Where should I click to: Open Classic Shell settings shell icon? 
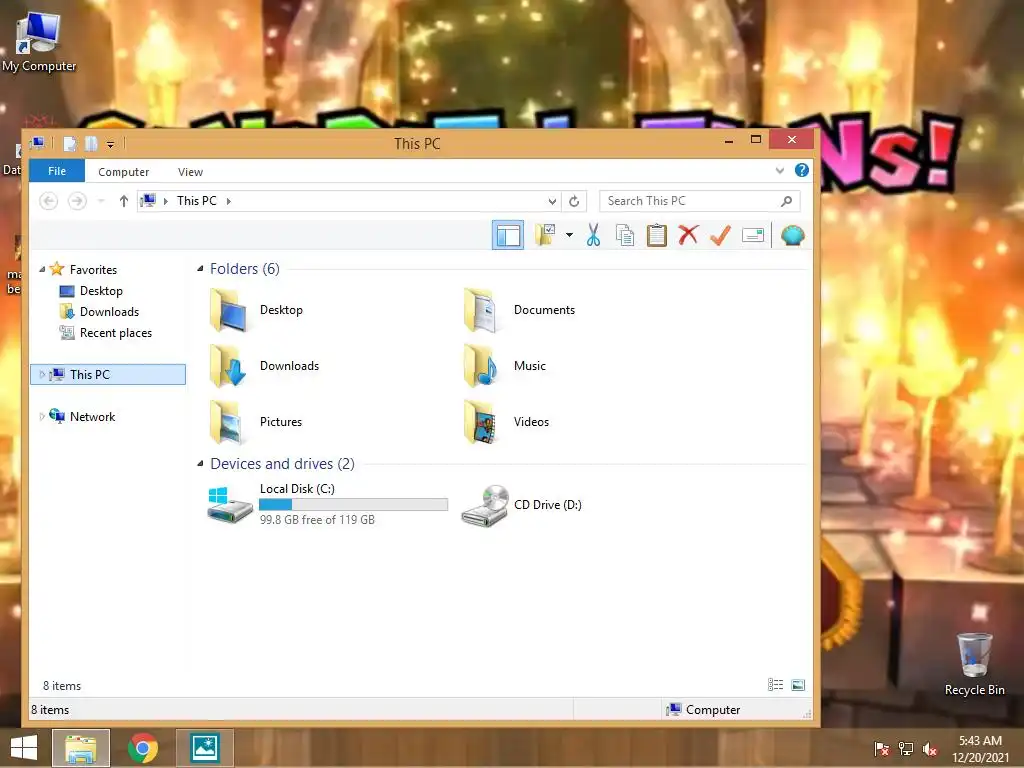point(792,235)
